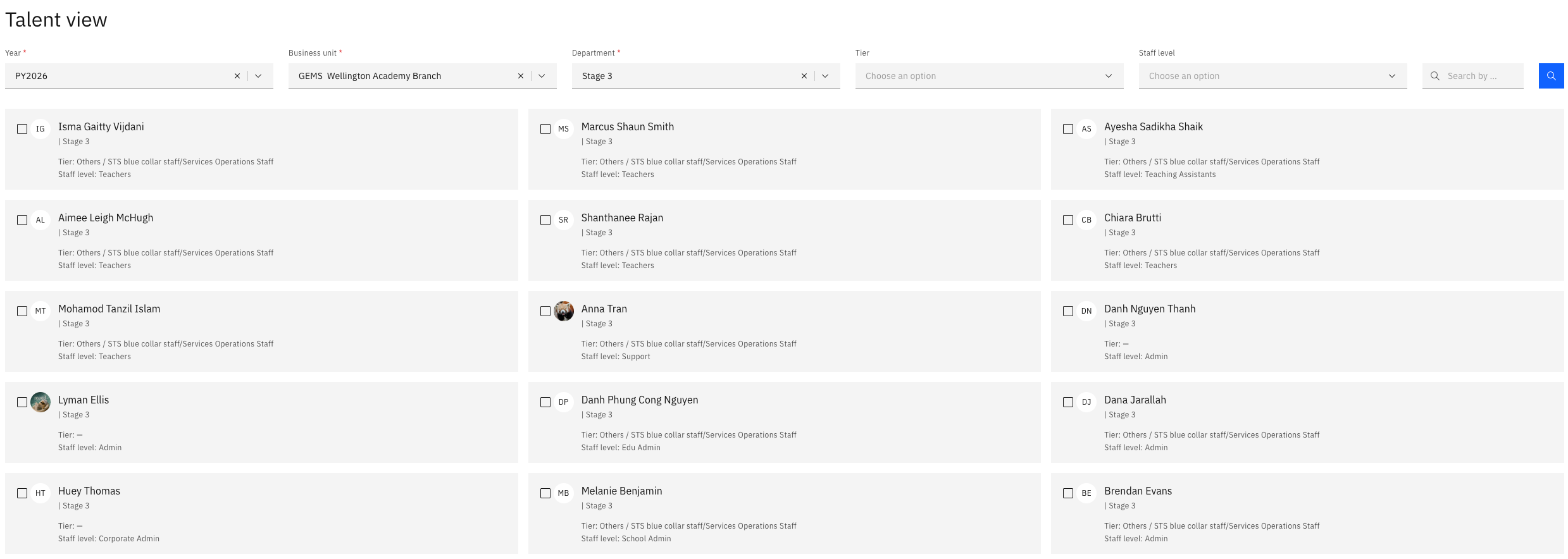1568x559 pixels.
Task: Focus the Search by field
Action: point(1473,76)
